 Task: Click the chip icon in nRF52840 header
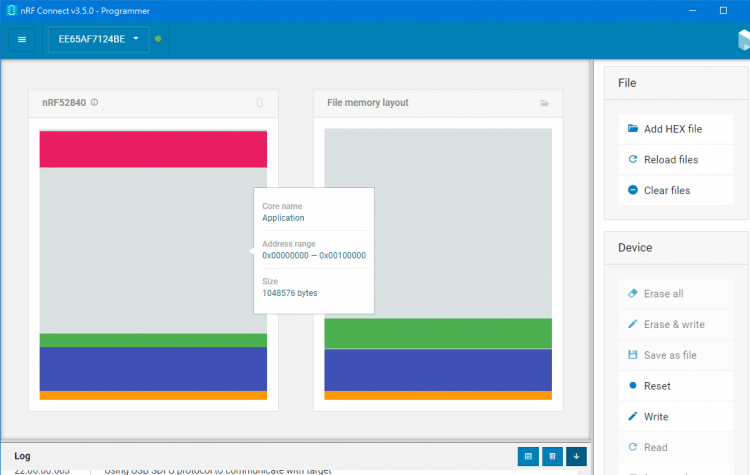point(259,102)
